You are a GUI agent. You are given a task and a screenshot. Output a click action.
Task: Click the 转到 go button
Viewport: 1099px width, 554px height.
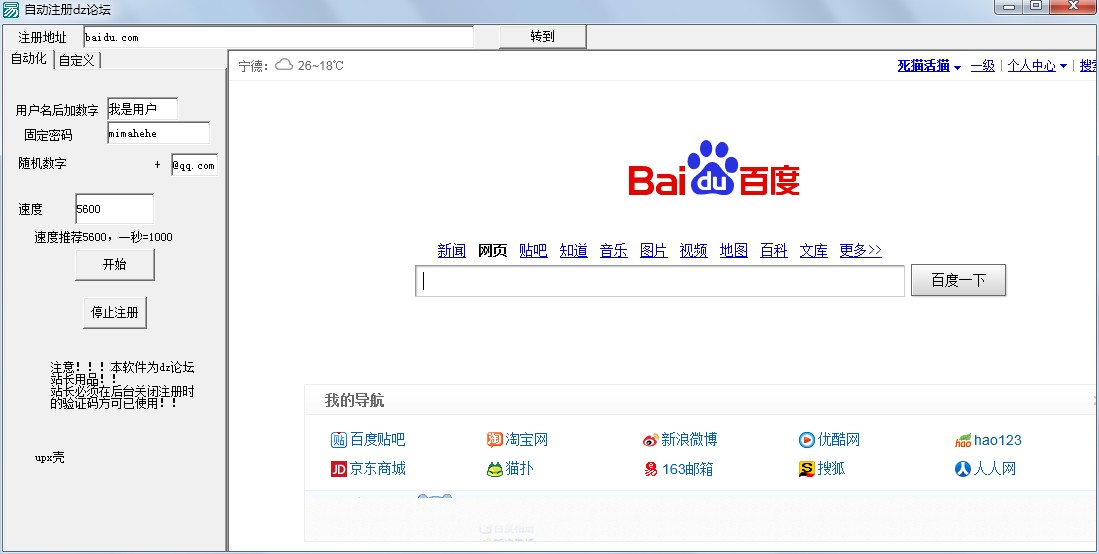click(542, 36)
